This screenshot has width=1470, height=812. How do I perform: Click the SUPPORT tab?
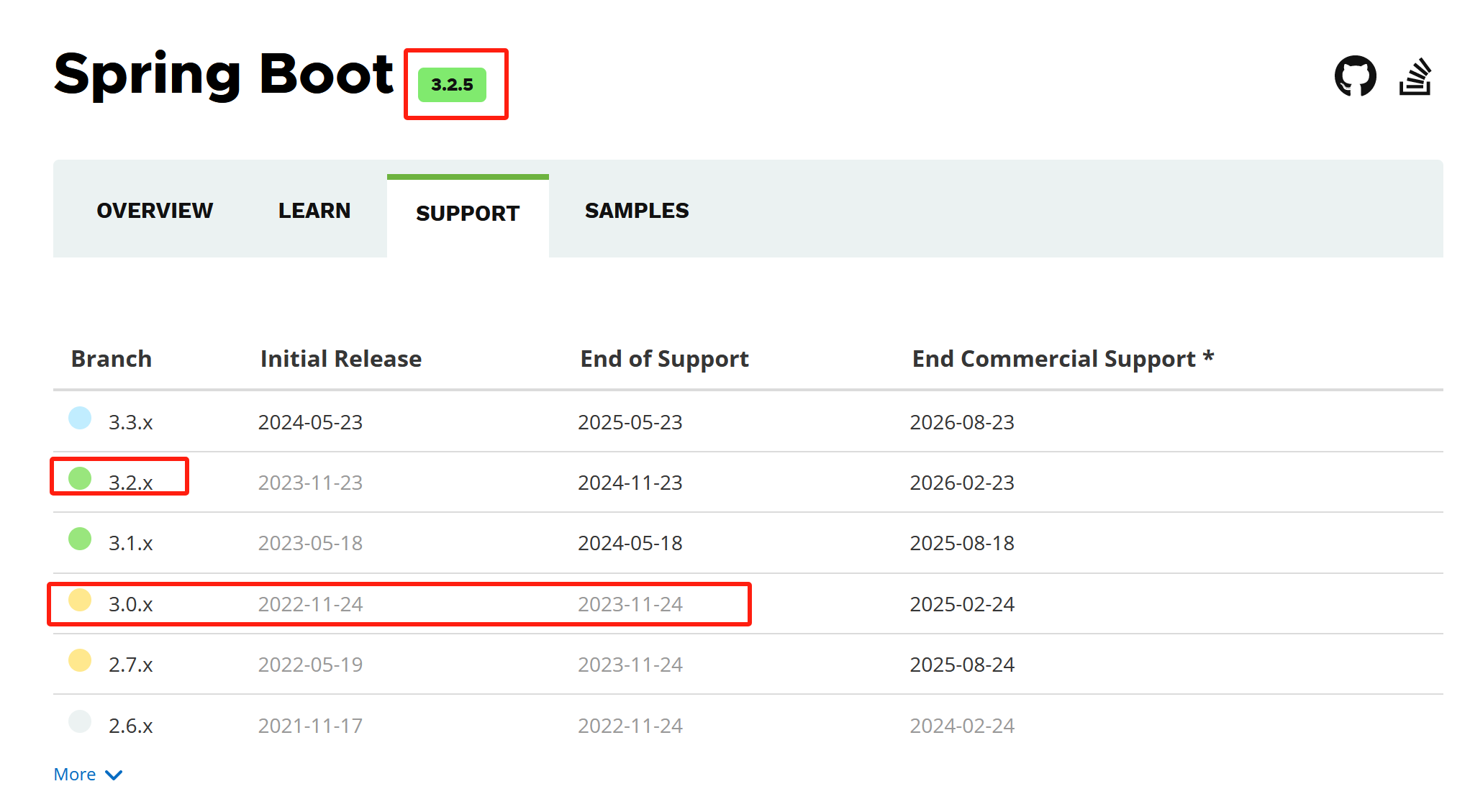pos(468,211)
